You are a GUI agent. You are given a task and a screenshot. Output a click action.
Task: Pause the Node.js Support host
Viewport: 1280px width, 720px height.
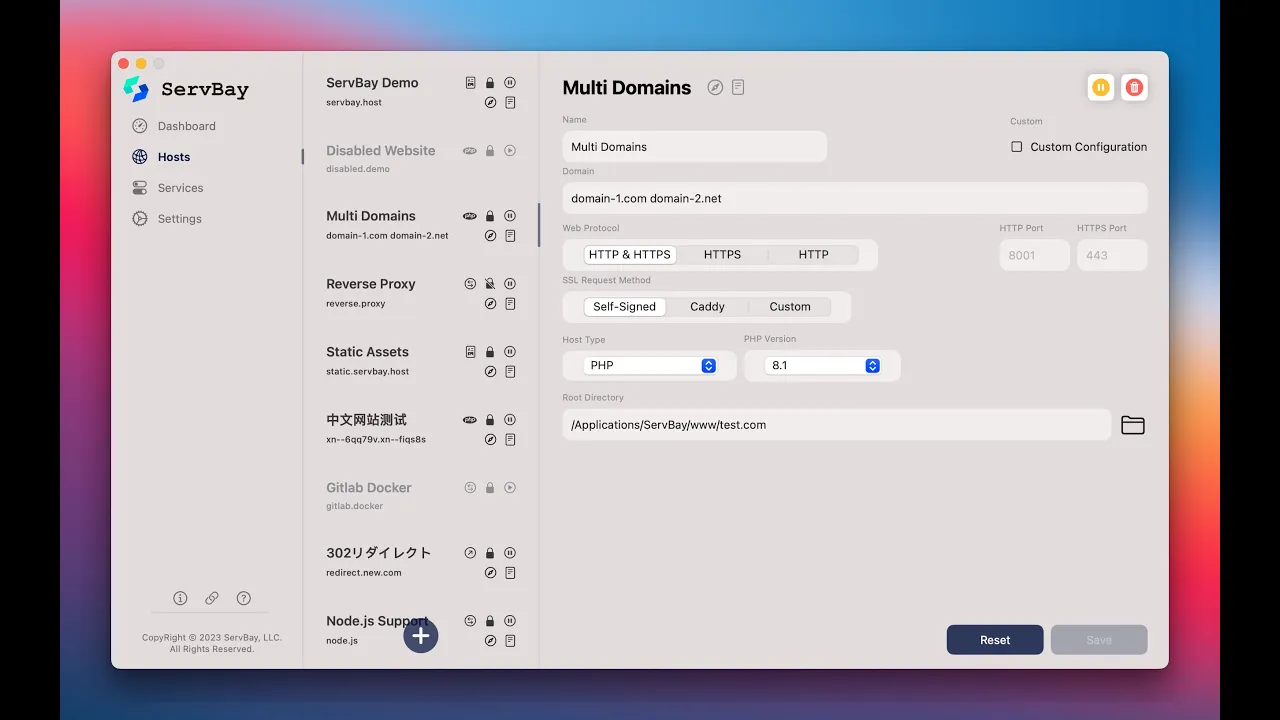tap(510, 621)
